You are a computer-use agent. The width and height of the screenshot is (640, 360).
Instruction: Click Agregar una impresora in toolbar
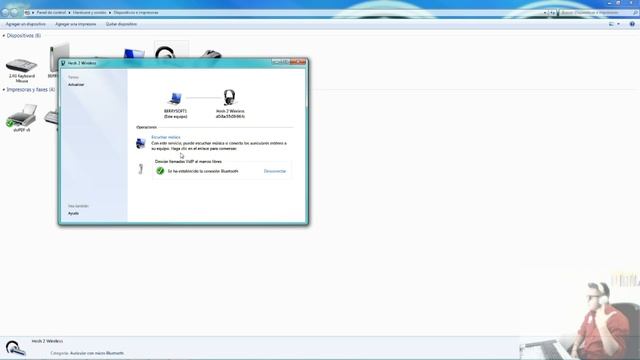[x=76, y=24]
